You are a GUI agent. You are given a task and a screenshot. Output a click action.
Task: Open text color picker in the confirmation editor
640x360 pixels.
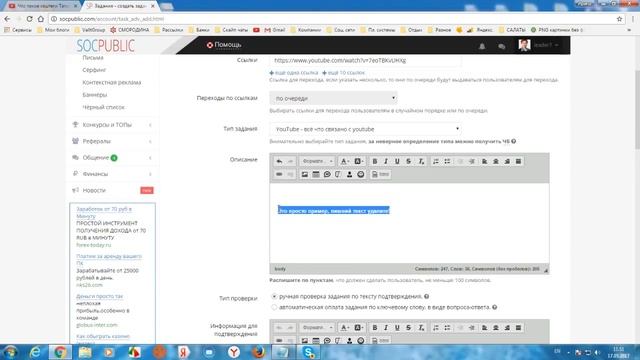click(345, 328)
